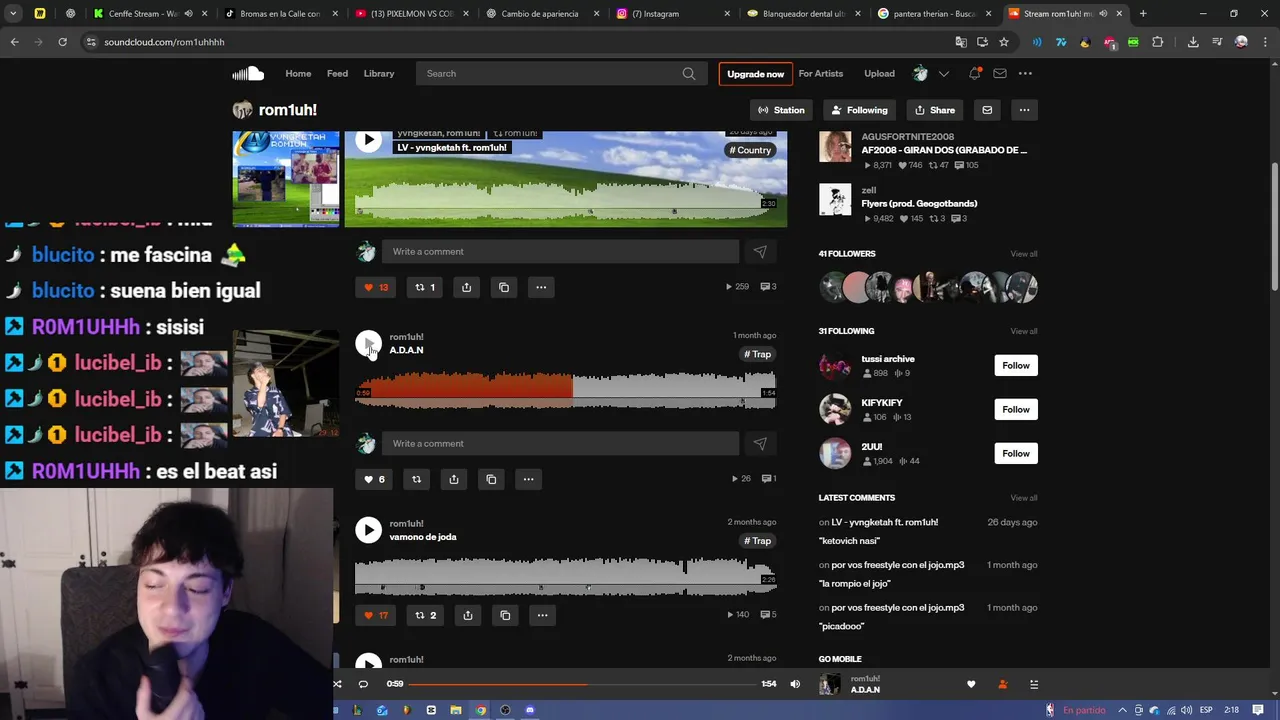Play the vamono de joda track

pos(369,530)
